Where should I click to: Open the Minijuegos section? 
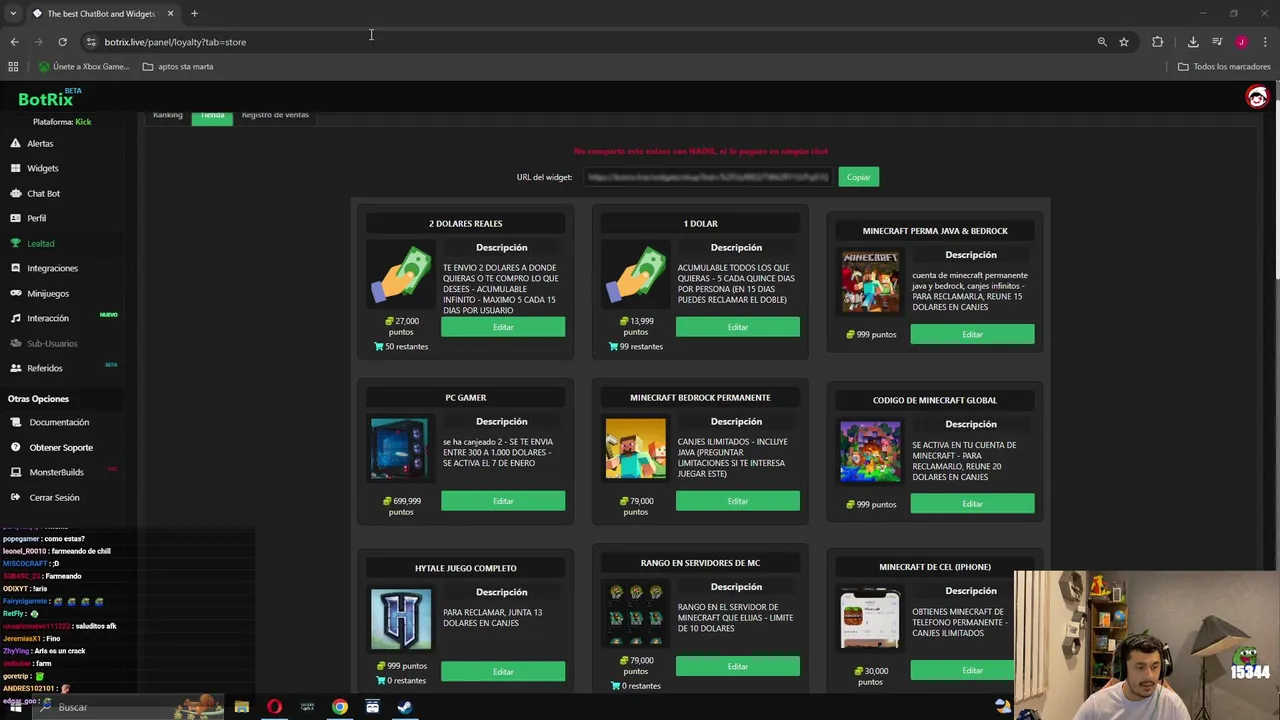(48, 293)
